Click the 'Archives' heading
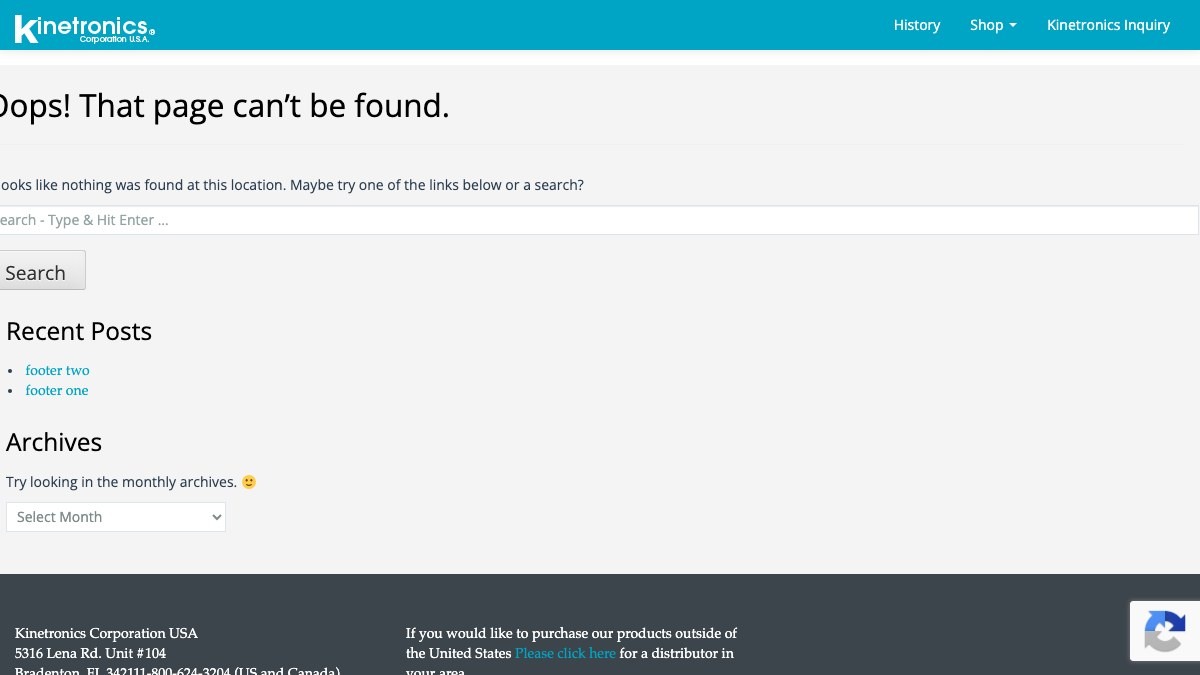The image size is (1200, 675). pos(54,442)
